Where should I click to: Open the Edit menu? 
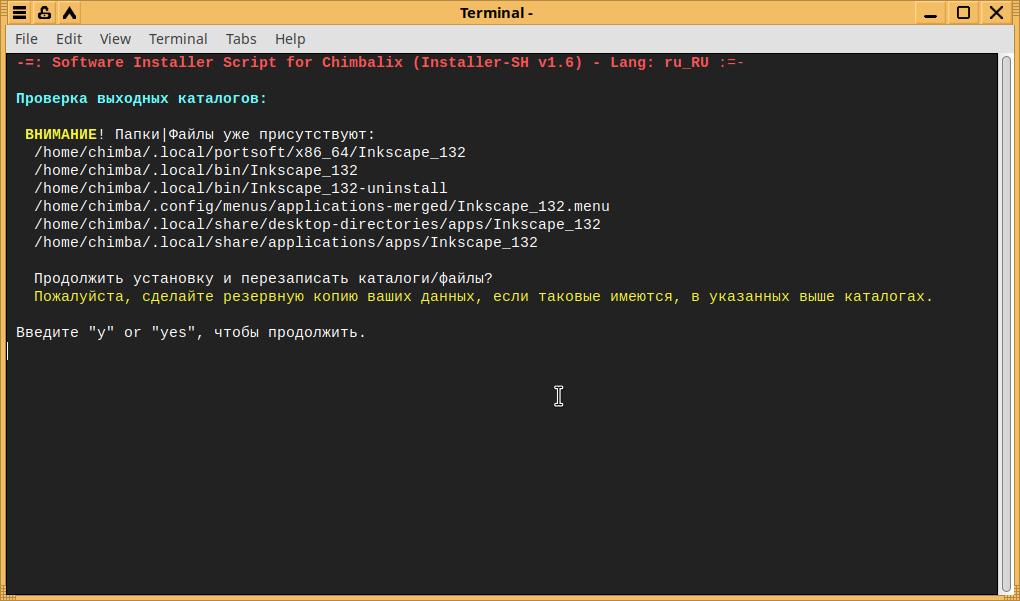[x=68, y=39]
